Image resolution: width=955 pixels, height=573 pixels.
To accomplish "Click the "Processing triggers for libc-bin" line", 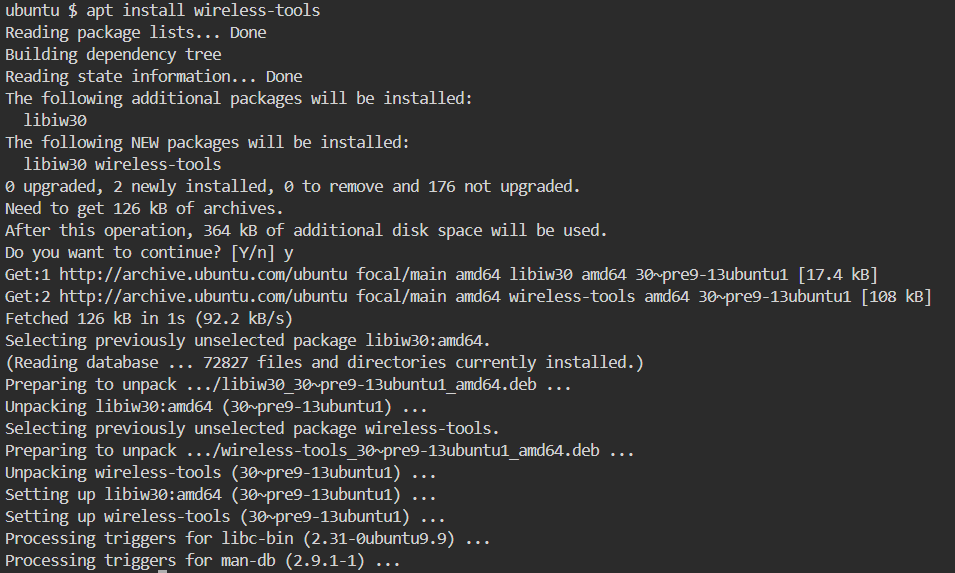I will click(248, 538).
